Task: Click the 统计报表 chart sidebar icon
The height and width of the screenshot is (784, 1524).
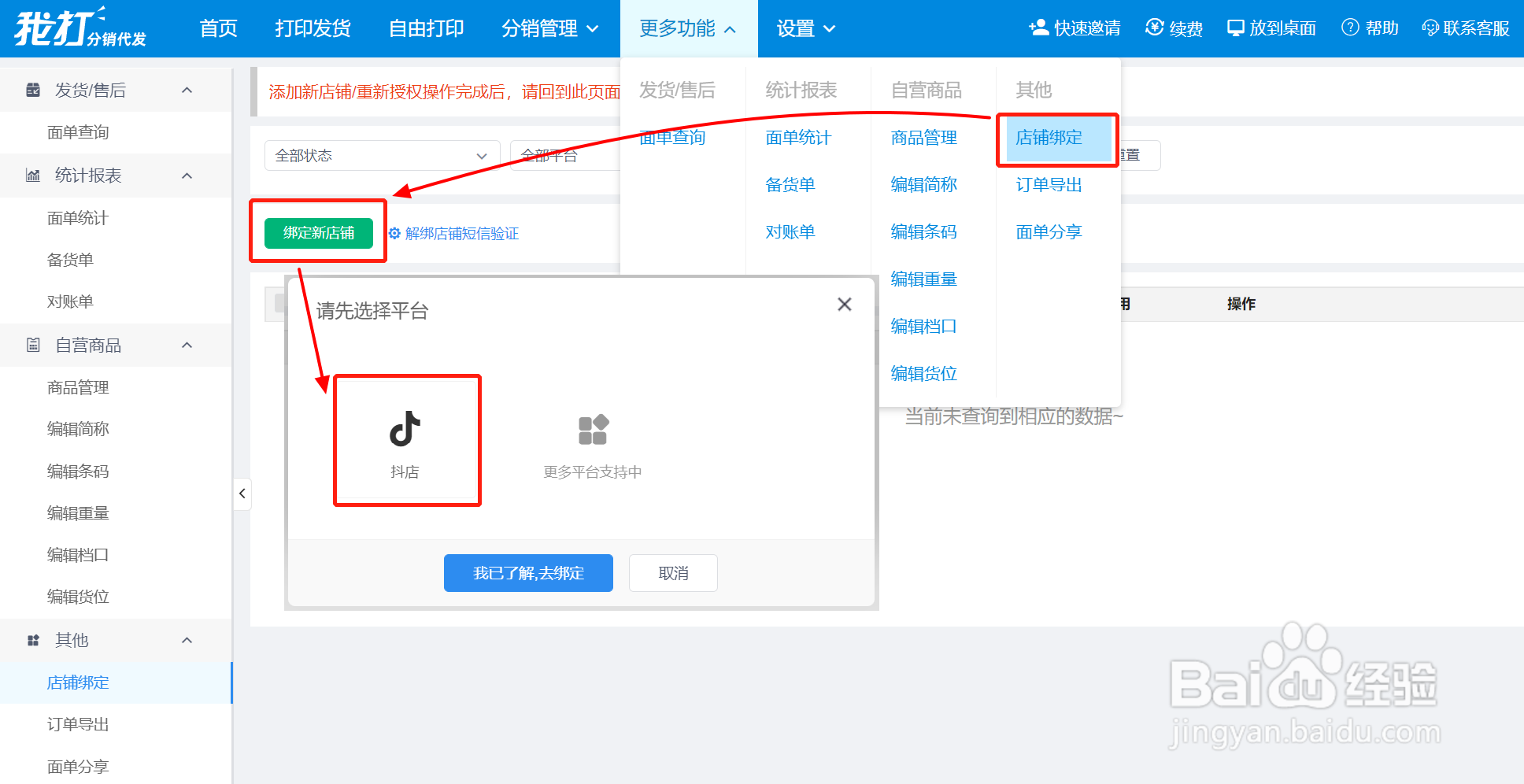Action: click(x=33, y=176)
